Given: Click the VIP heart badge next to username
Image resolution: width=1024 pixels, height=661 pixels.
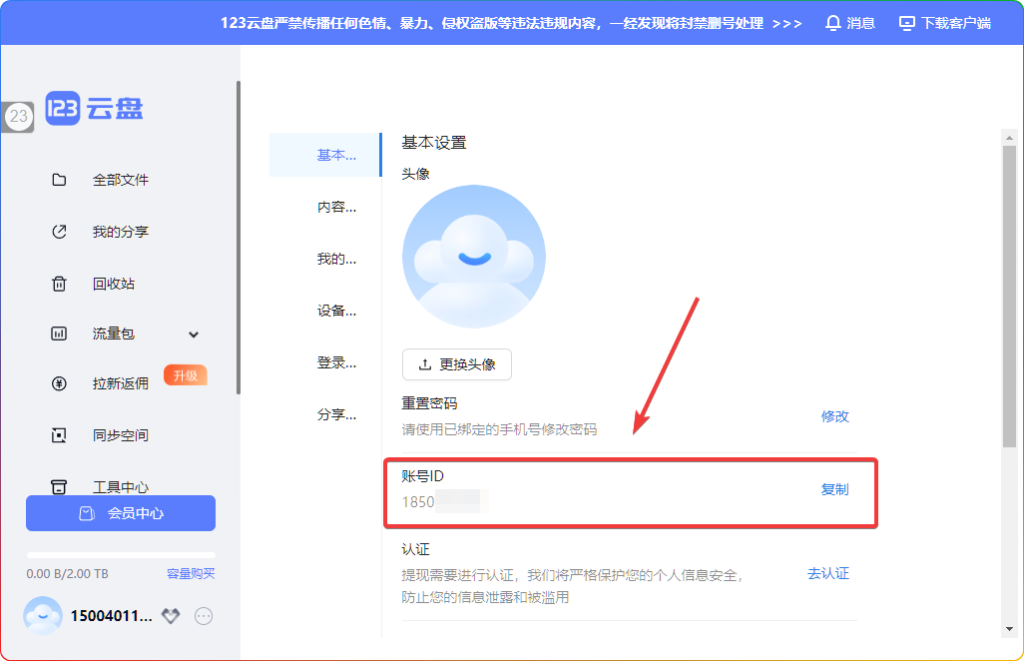Looking at the screenshot, I should (170, 617).
